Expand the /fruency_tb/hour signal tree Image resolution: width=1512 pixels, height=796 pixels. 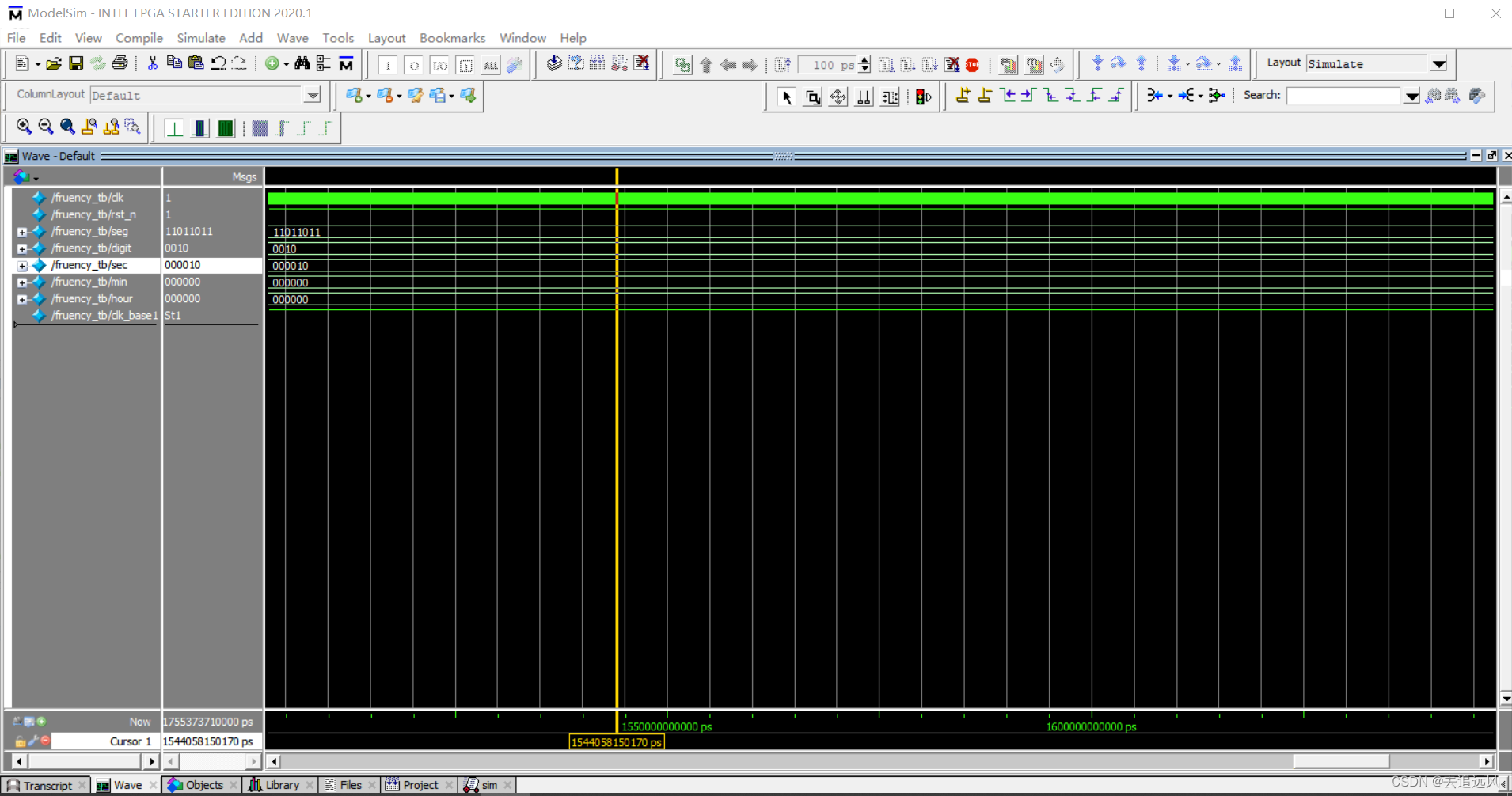[22, 299]
